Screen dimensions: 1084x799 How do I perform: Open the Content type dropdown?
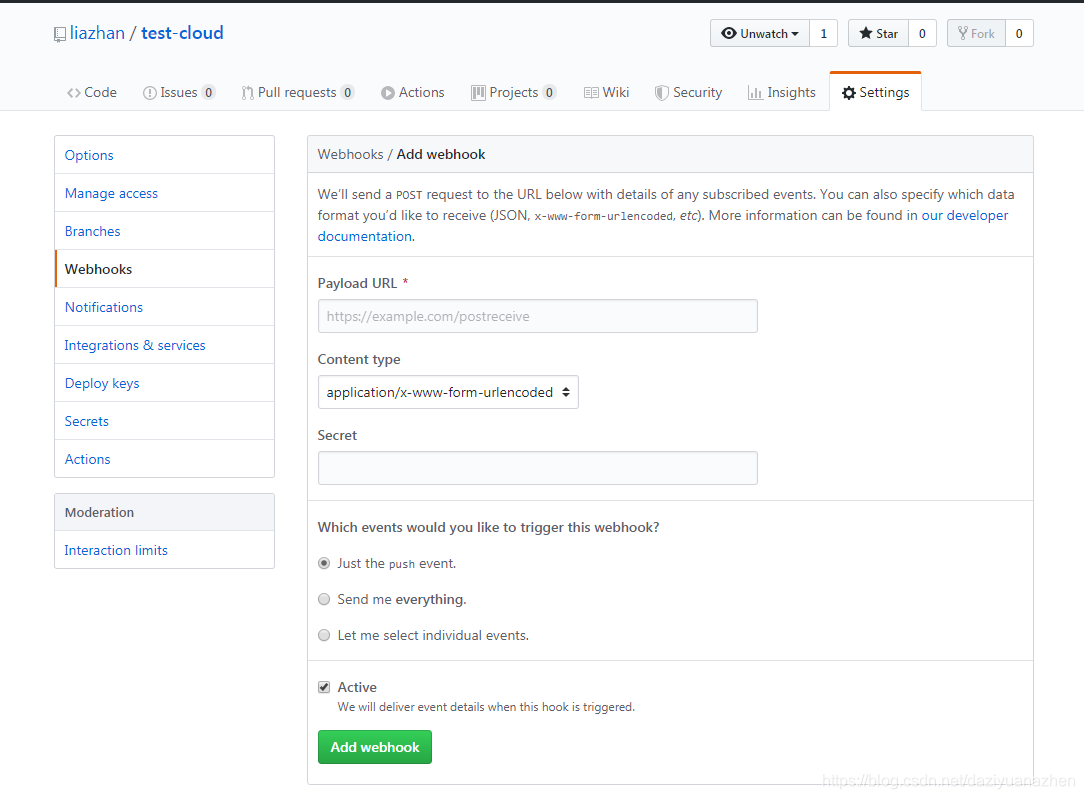click(x=448, y=392)
